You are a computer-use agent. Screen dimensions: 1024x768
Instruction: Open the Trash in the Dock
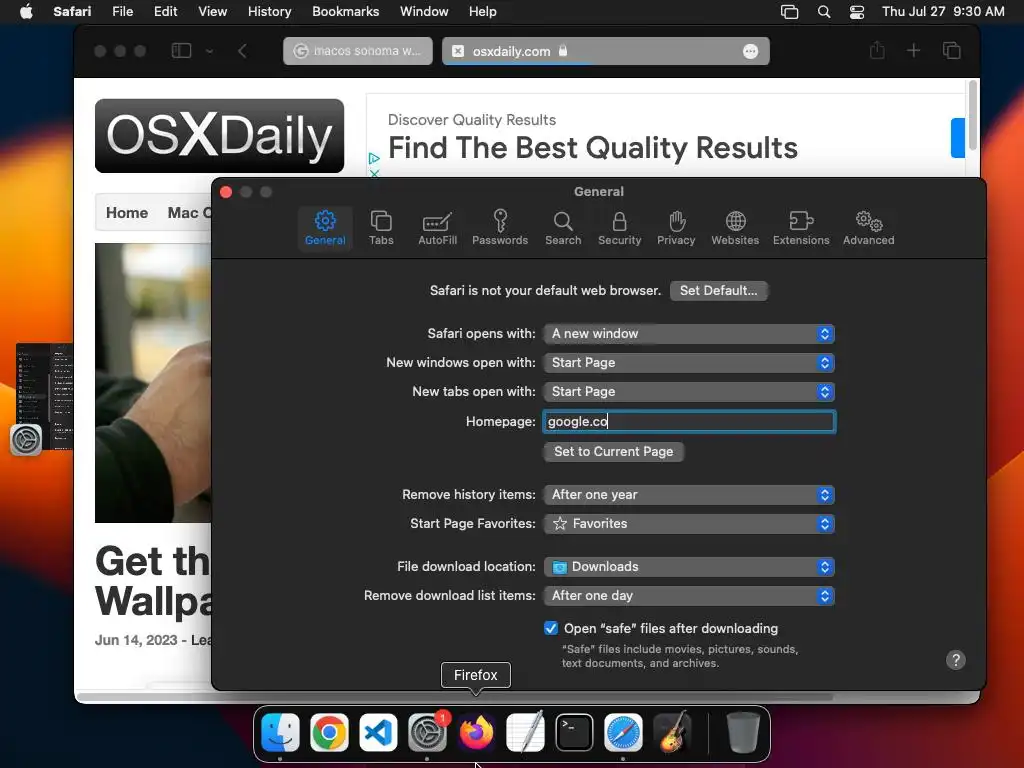743,732
